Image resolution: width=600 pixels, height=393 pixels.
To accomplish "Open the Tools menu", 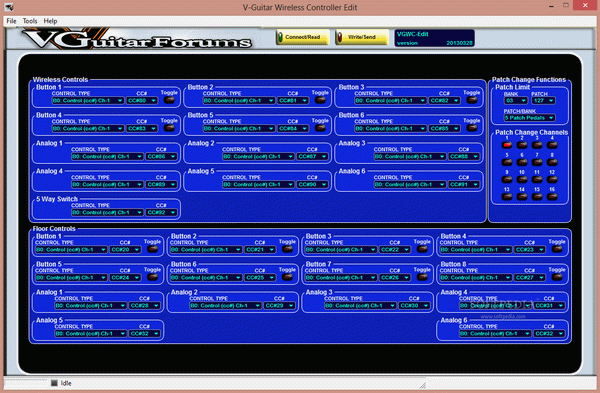I will [x=30, y=21].
